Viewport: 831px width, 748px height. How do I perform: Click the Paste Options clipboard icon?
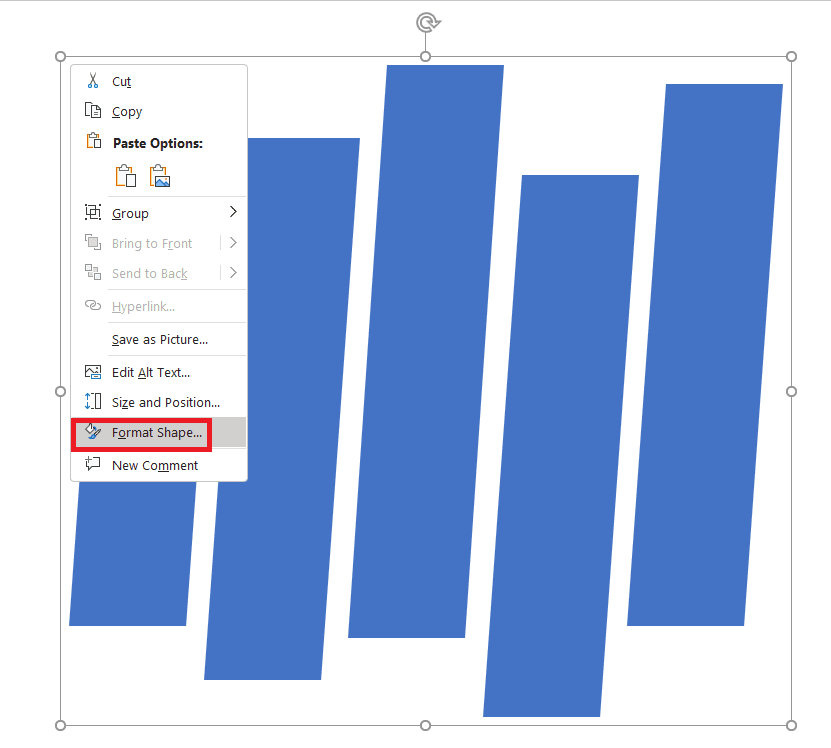[x=93, y=141]
